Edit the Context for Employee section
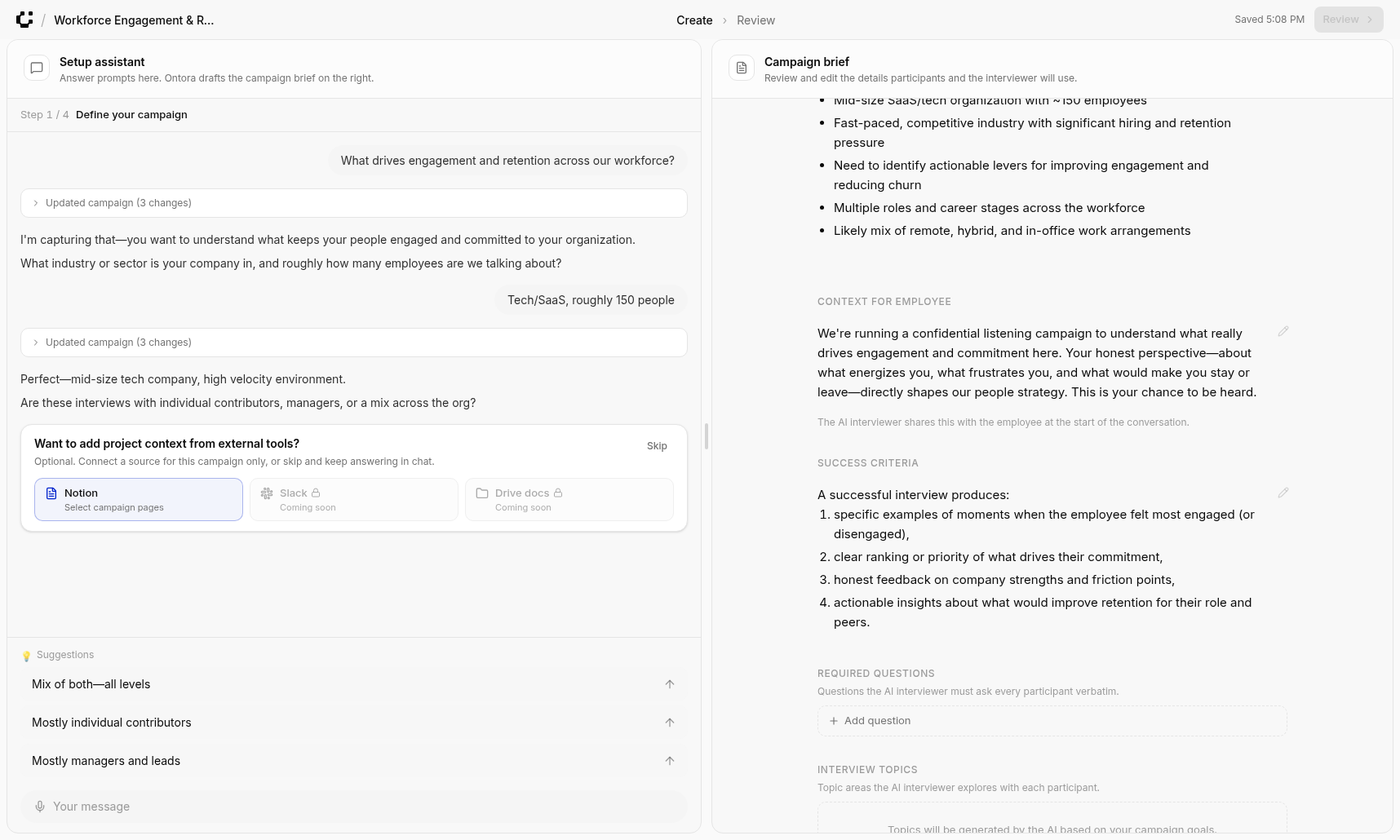 (1283, 331)
